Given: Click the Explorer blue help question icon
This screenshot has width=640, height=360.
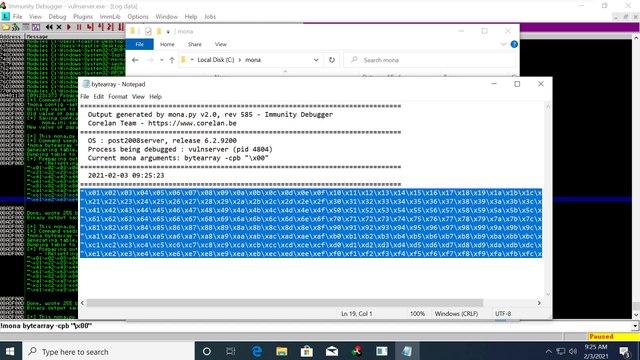Looking at the screenshot, I should (514, 44).
